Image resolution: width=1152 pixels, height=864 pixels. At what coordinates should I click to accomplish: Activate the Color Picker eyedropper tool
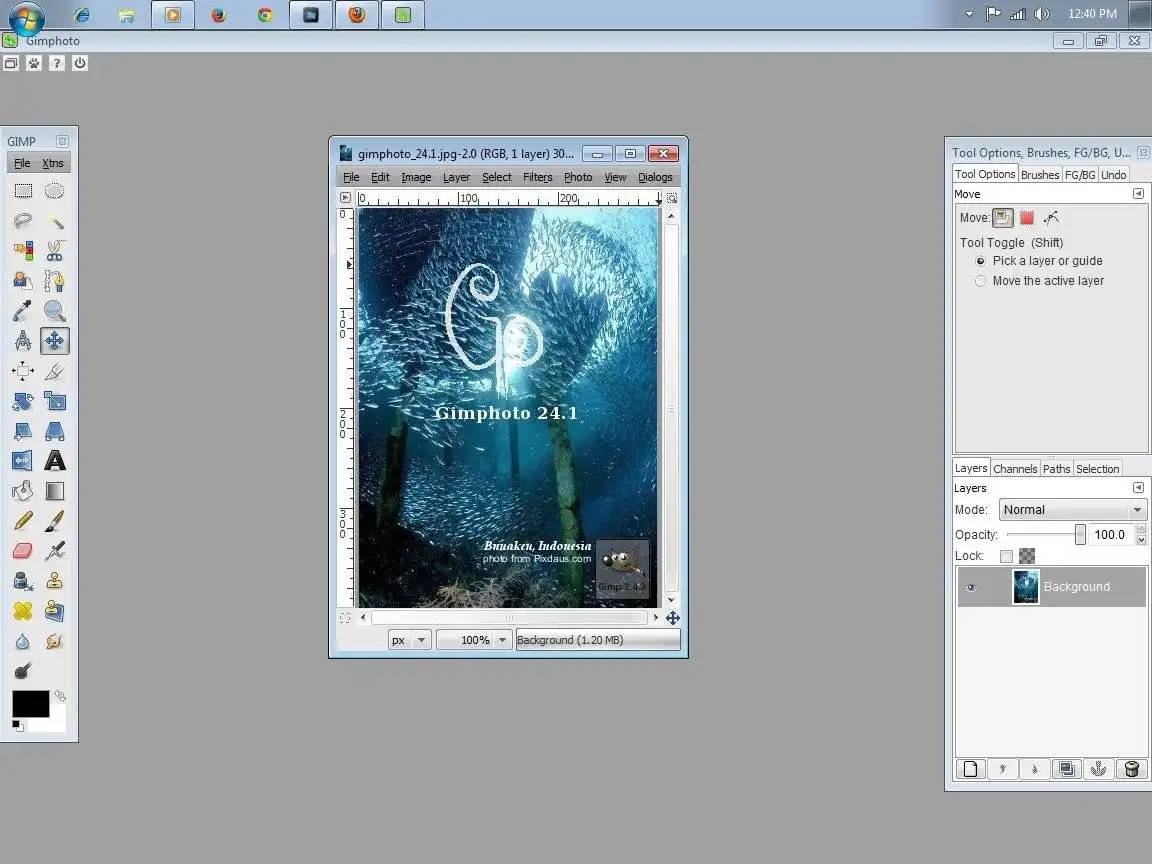pyautogui.click(x=23, y=311)
